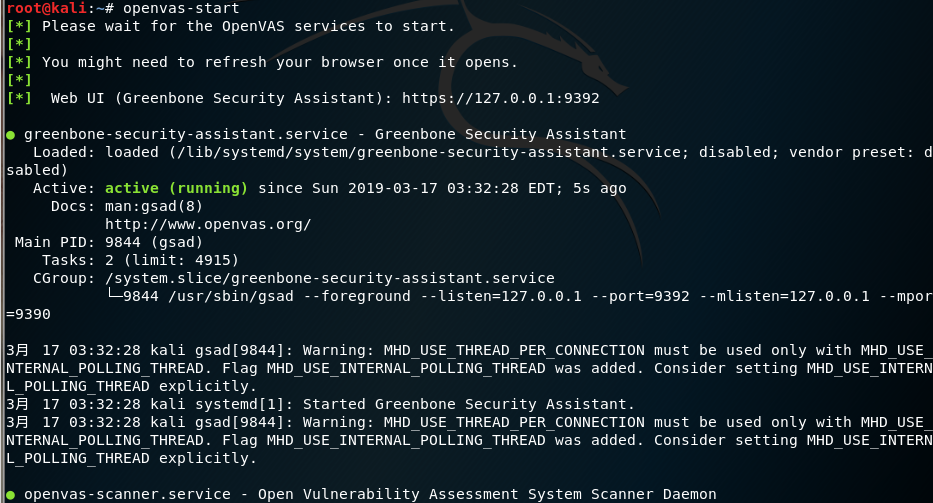Click the first [*] marker before Please wait
Screen dimensions: 933x503
19,26
